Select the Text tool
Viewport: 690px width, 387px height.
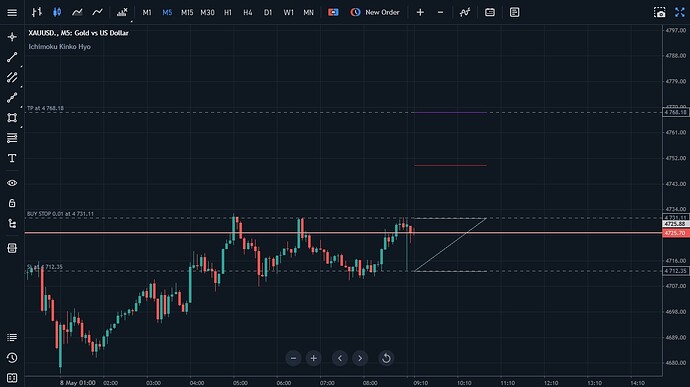pos(12,158)
